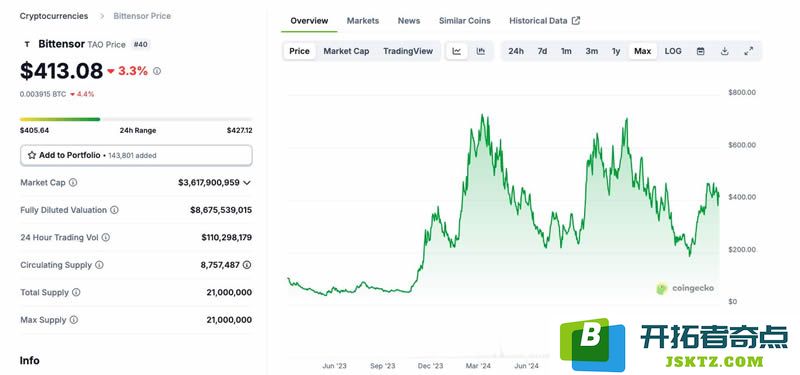The image size is (800, 375).
Task: Click info icon next to Market Cap
Action: pos(73,182)
